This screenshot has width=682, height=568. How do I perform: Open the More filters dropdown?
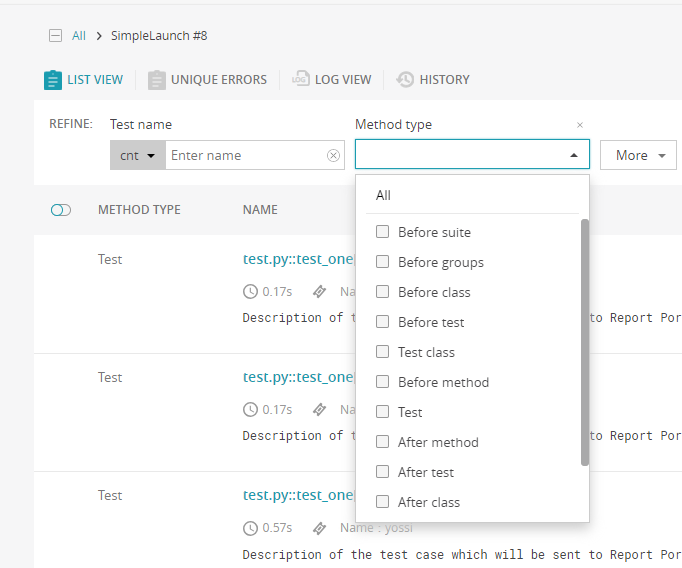[x=638, y=155]
